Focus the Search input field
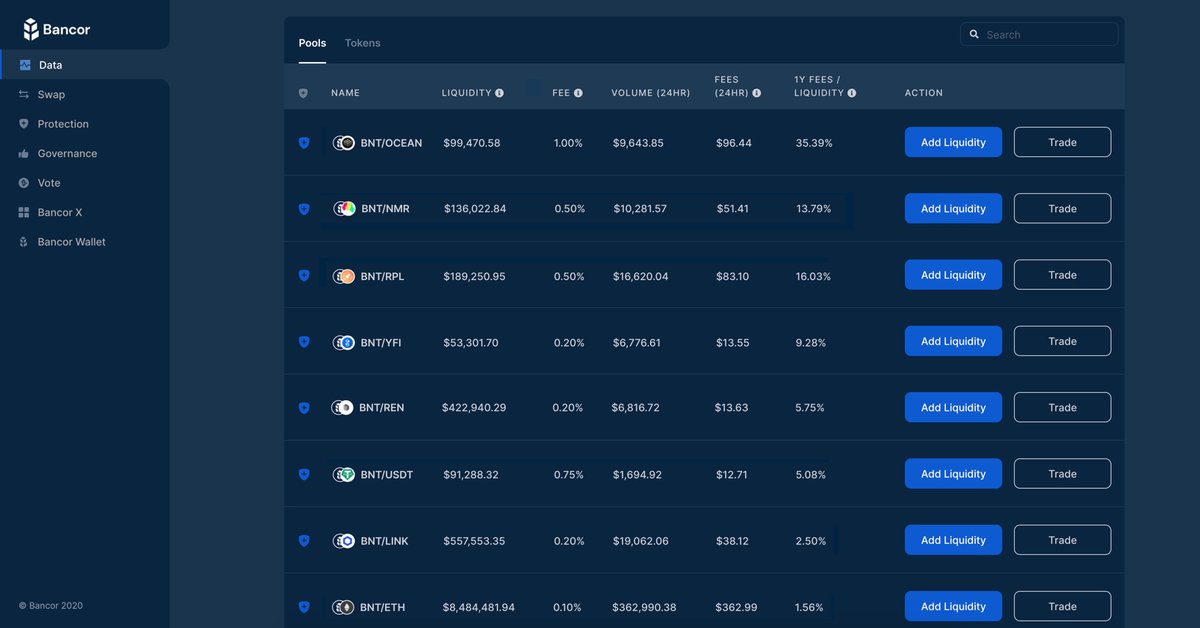1200x628 pixels. pyautogui.click(x=1039, y=34)
